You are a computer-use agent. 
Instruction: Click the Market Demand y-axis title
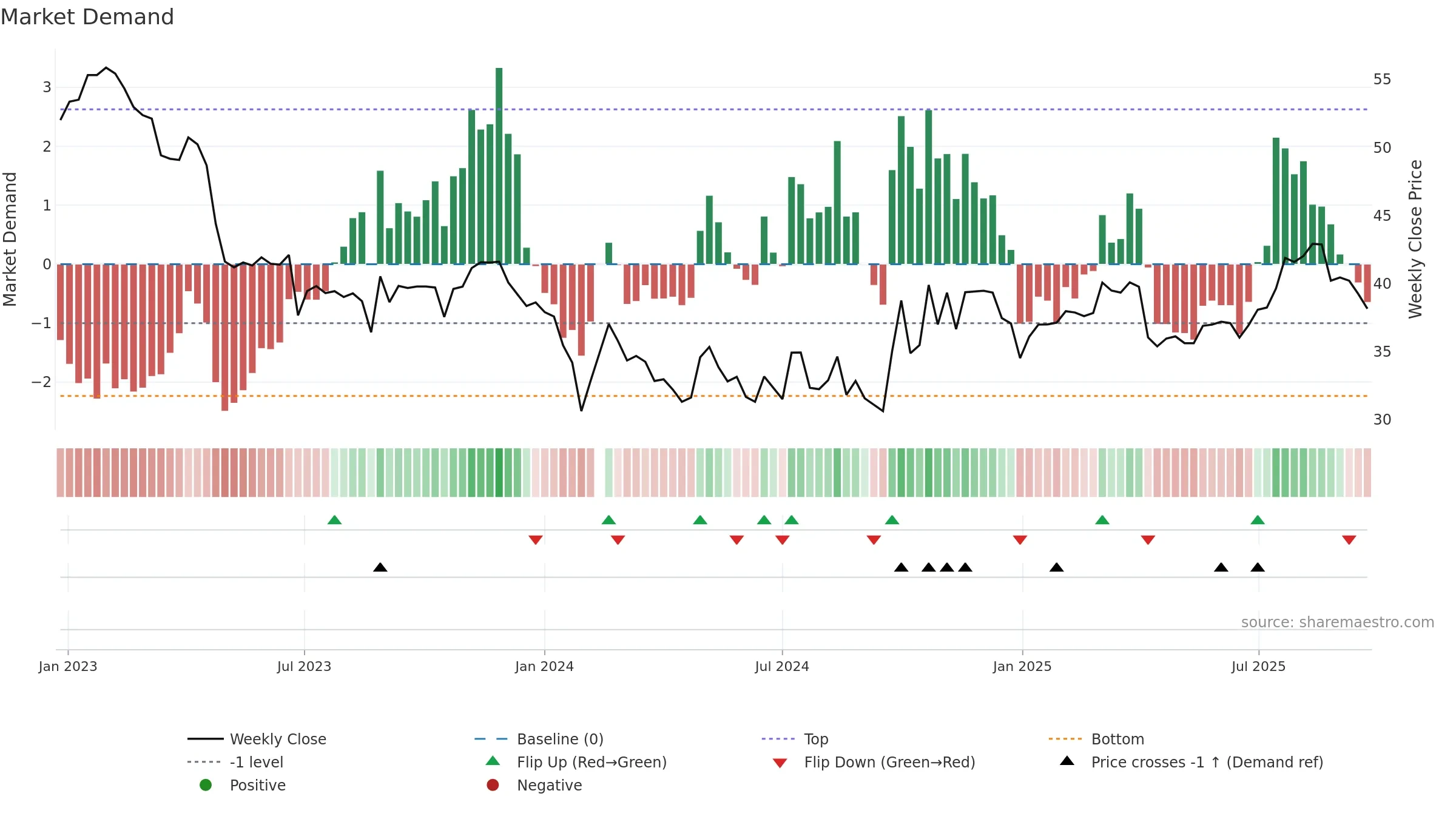pos(10,239)
